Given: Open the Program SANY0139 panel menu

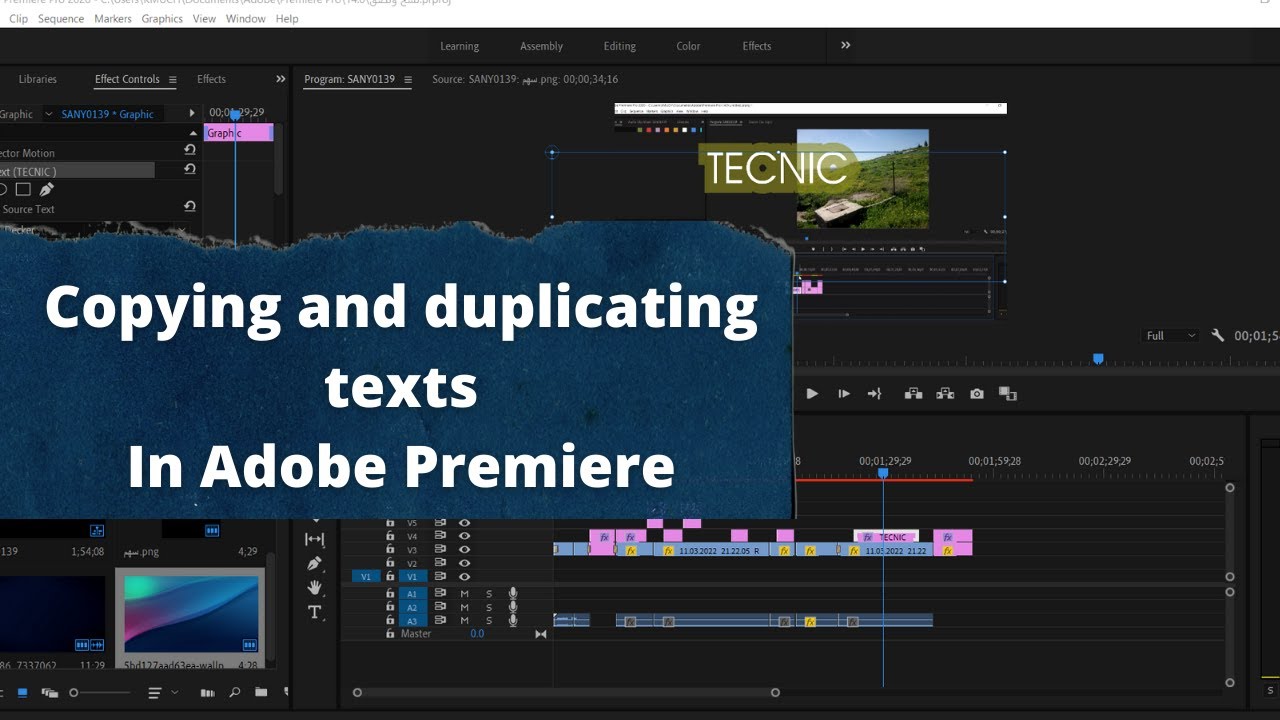Looking at the screenshot, I should pos(407,80).
